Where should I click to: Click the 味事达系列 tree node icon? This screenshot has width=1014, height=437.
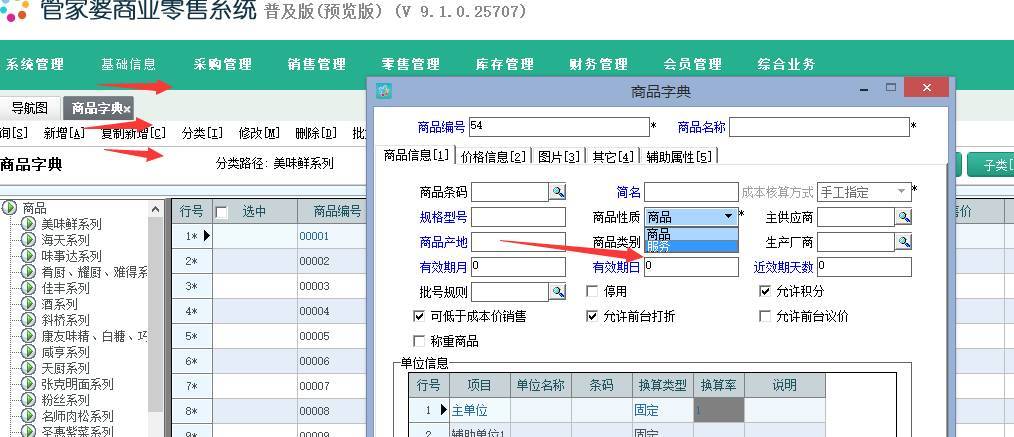tap(28, 256)
